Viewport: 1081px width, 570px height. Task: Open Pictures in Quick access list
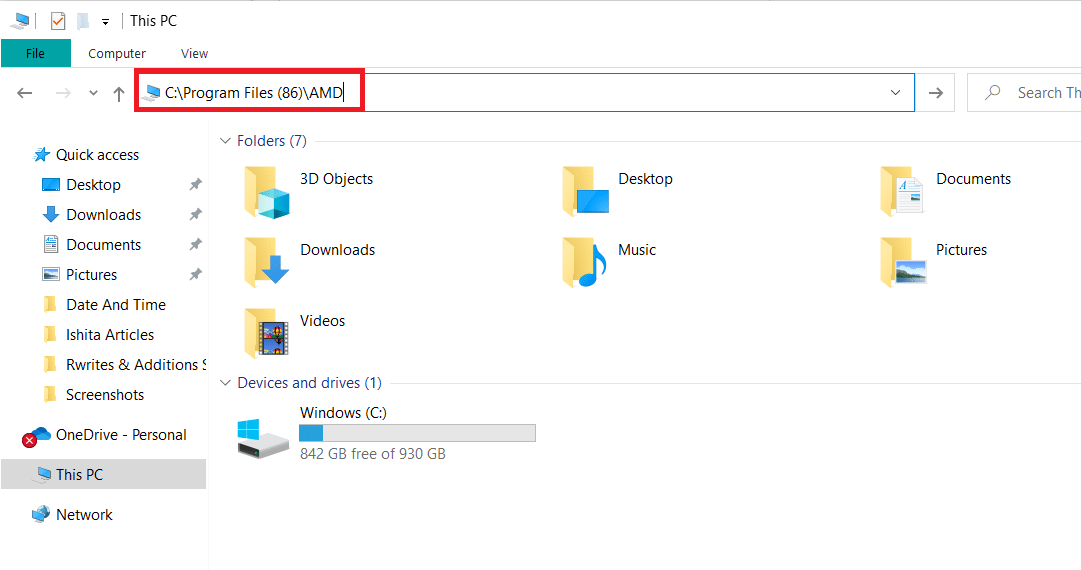coord(91,274)
